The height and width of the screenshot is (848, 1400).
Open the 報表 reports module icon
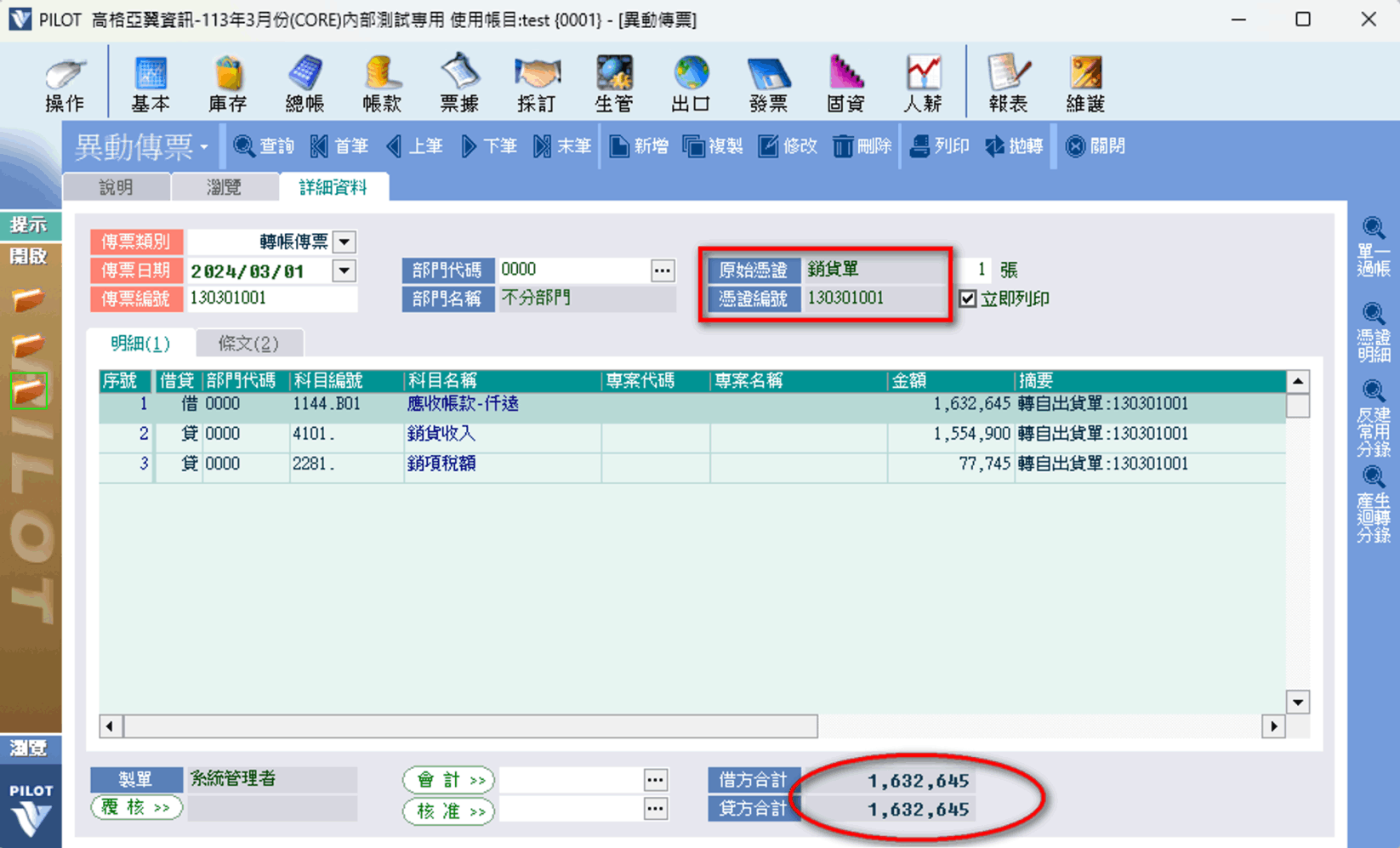[x=1008, y=84]
